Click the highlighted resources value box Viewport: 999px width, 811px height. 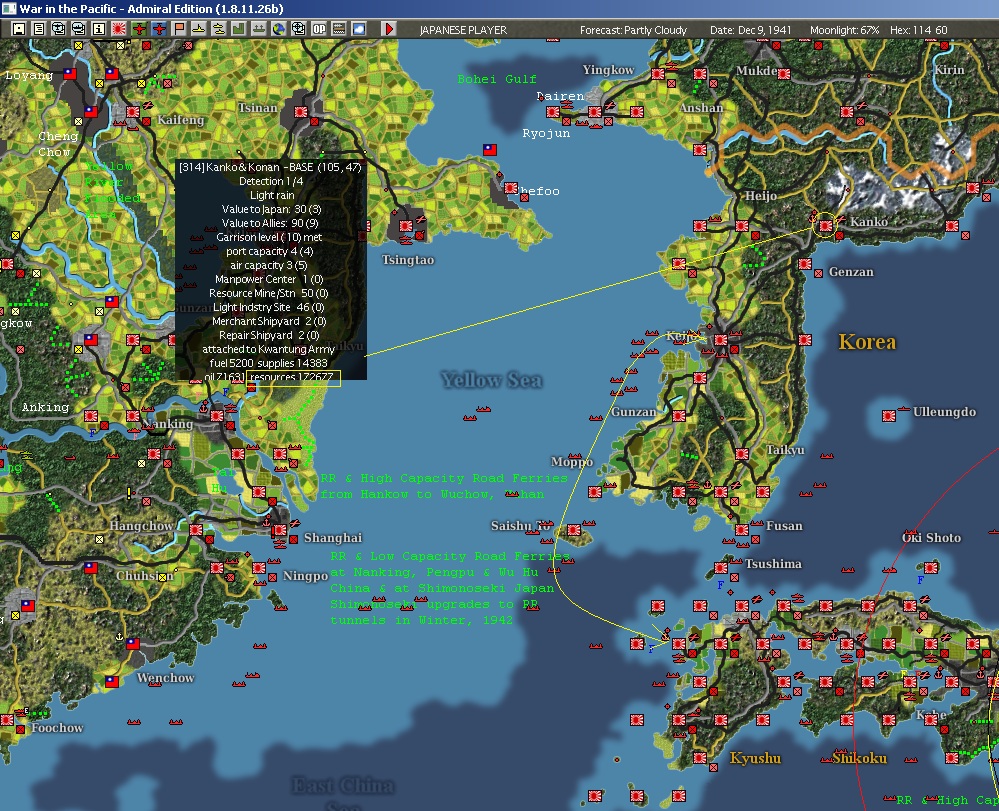294,378
